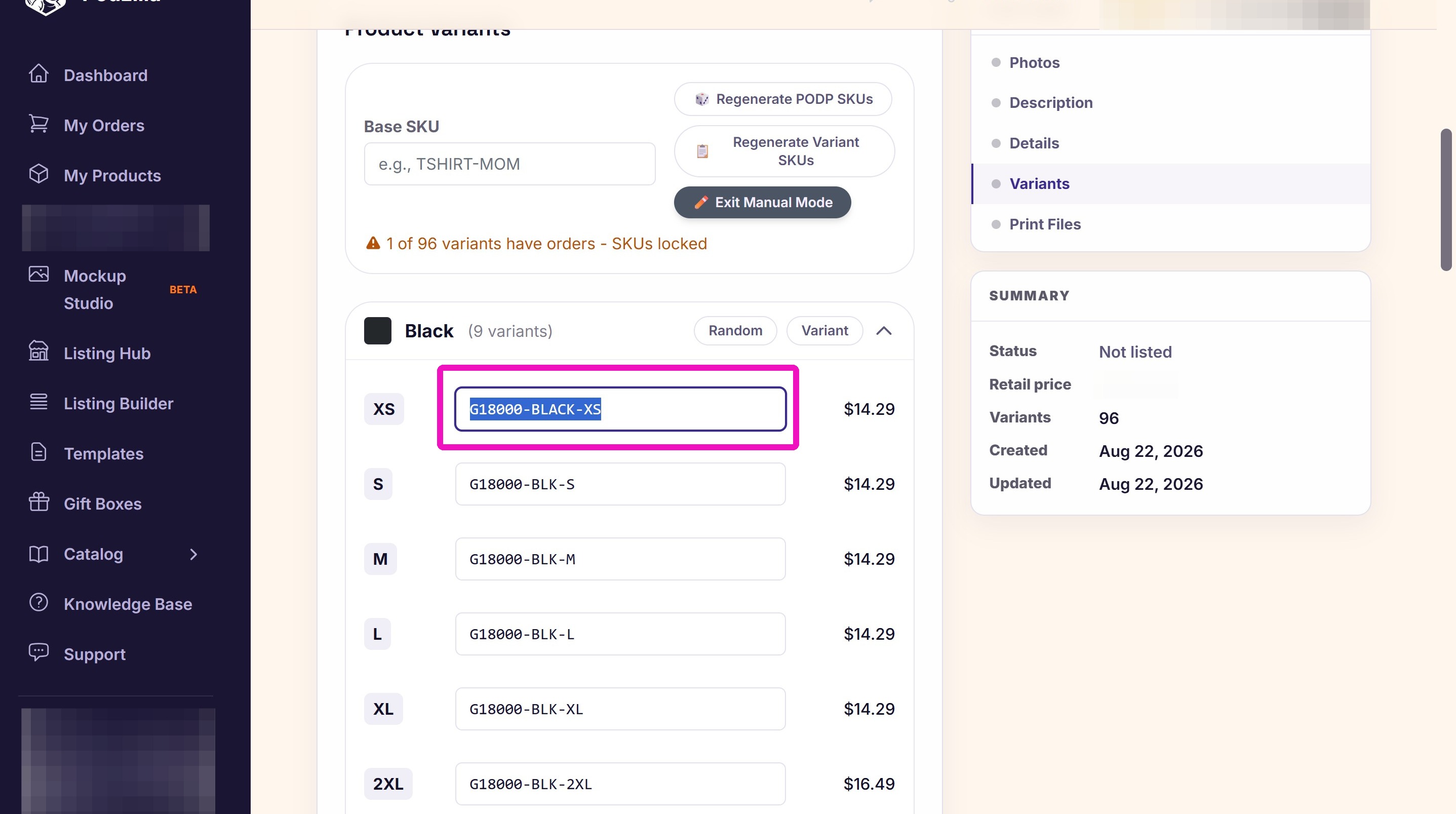Image resolution: width=1456 pixels, height=814 pixels.
Task: Collapse the Black variants group
Action: [884, 331]
